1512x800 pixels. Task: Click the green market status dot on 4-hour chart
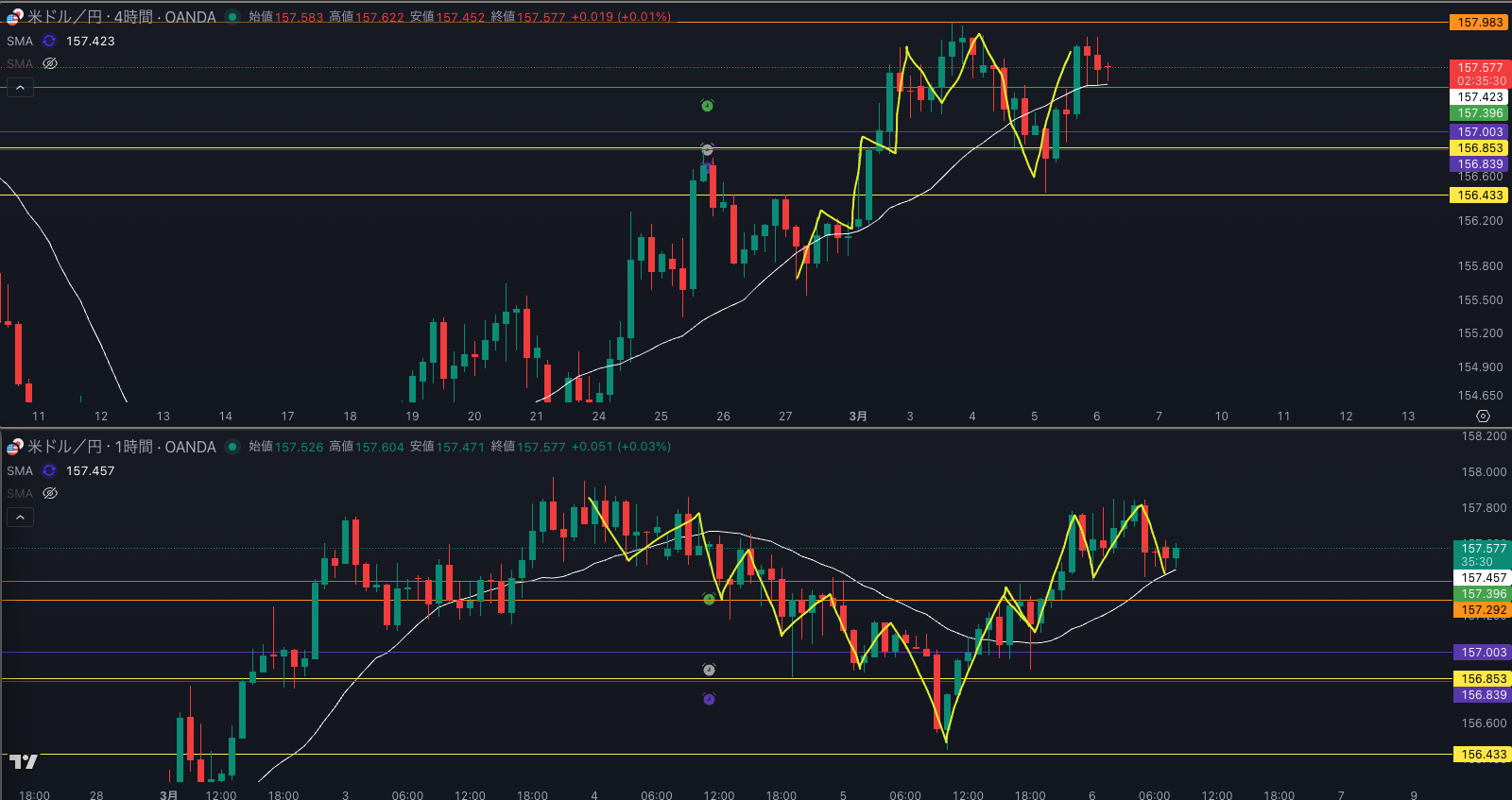232,17
